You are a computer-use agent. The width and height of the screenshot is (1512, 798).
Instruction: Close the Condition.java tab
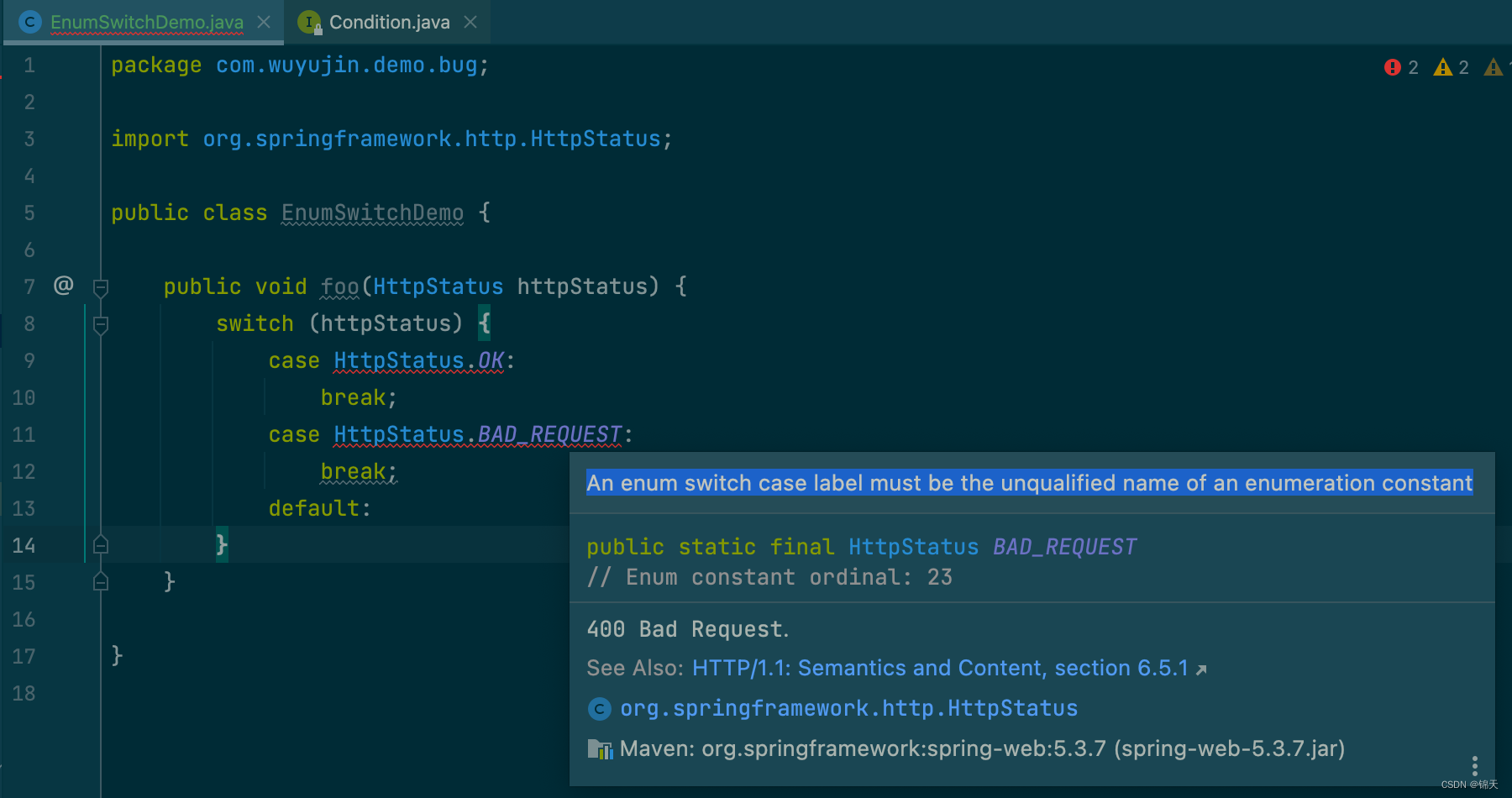[x=470, y=22]
